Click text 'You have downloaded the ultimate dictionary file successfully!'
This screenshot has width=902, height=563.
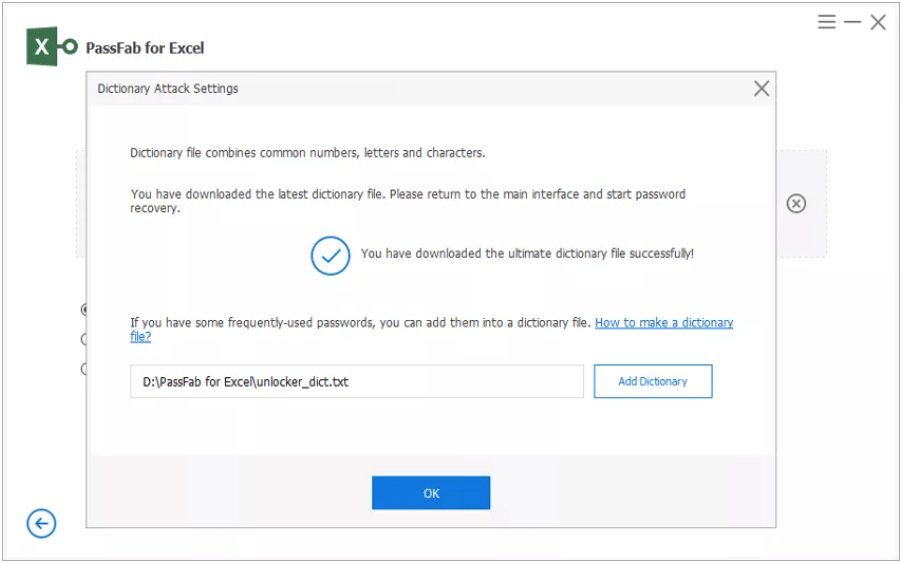pyautogui.click(x=527, y=254)
